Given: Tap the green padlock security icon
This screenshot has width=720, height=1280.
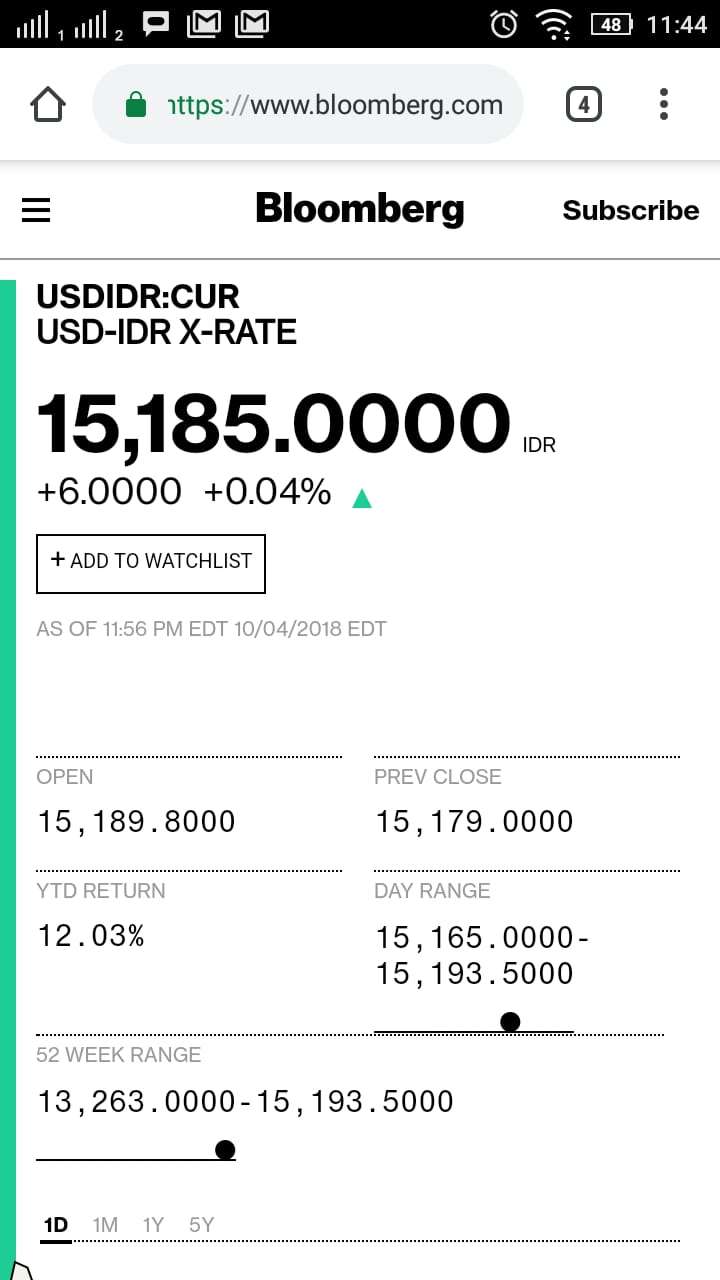Looking at the screenshot, I should [136, 105].
